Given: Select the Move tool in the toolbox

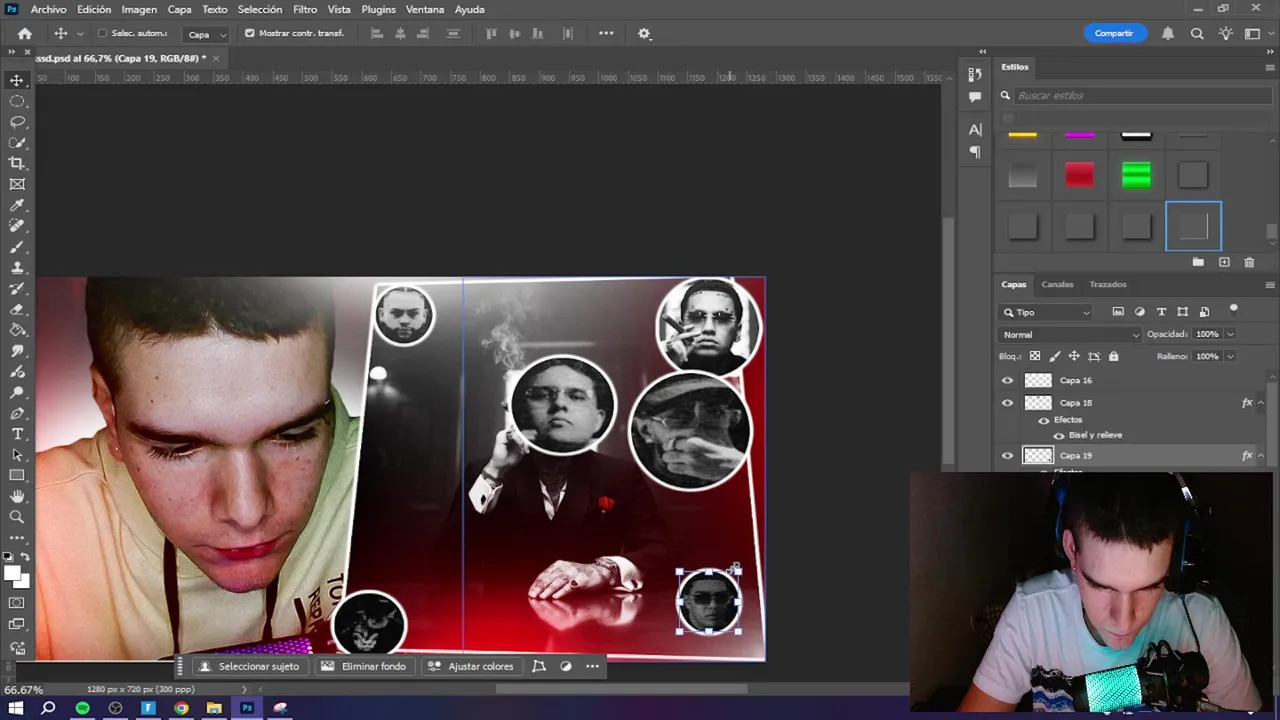Looking at the screenshot, I should [17, 80].
